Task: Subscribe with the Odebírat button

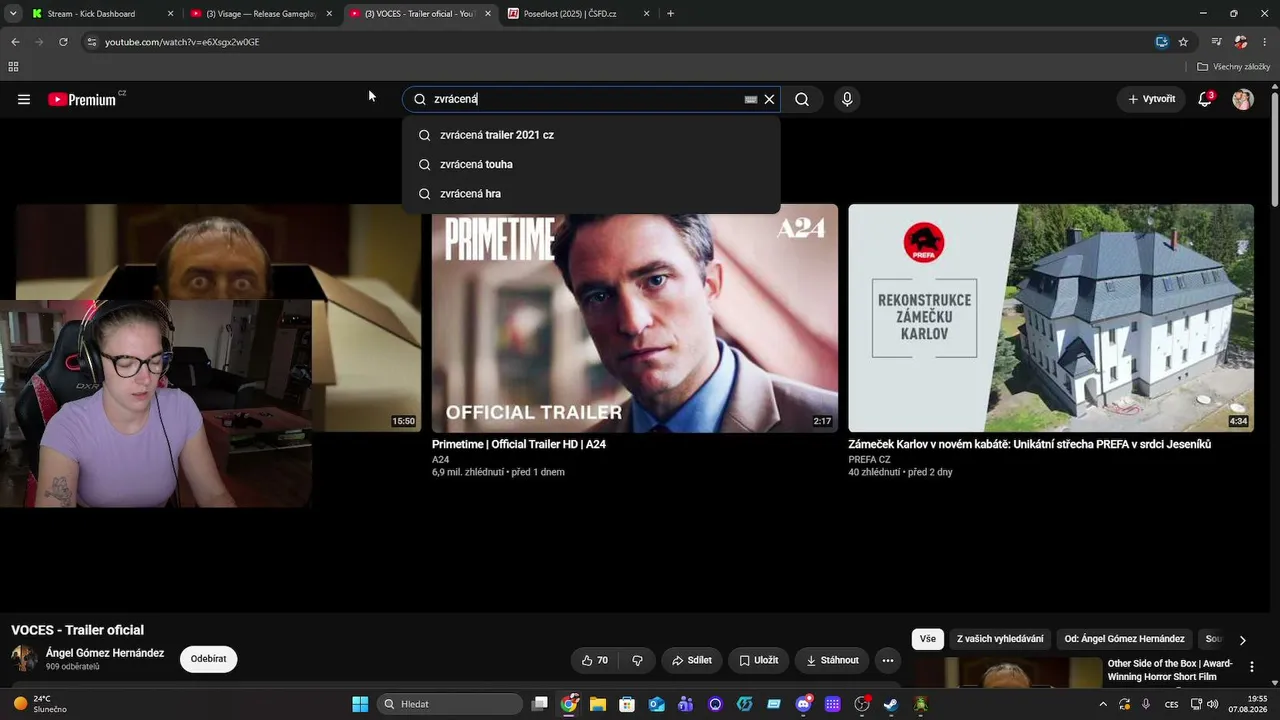Action: 208,659
